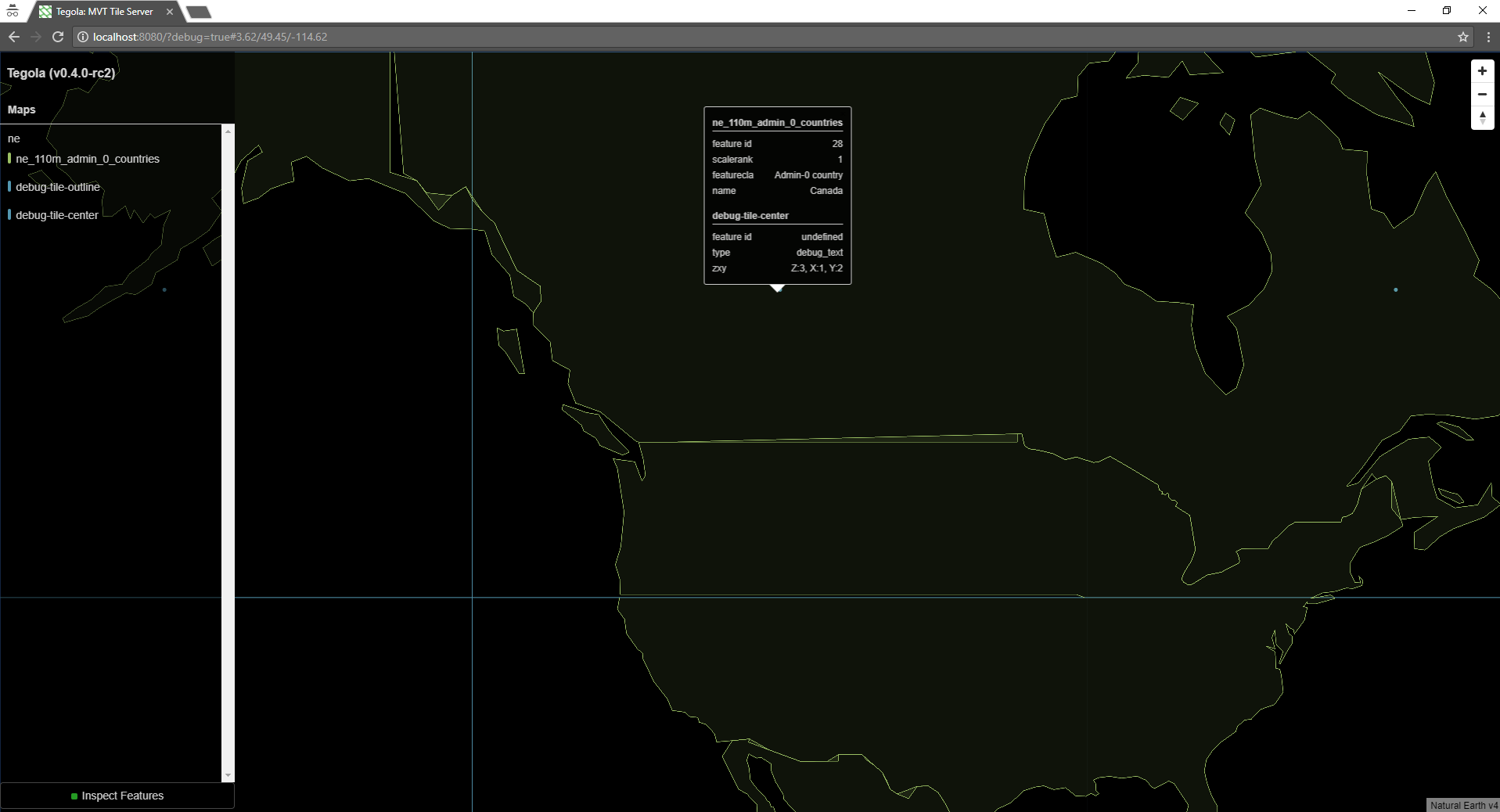Zoom out on the map with the minus control

coord(1483,94)
